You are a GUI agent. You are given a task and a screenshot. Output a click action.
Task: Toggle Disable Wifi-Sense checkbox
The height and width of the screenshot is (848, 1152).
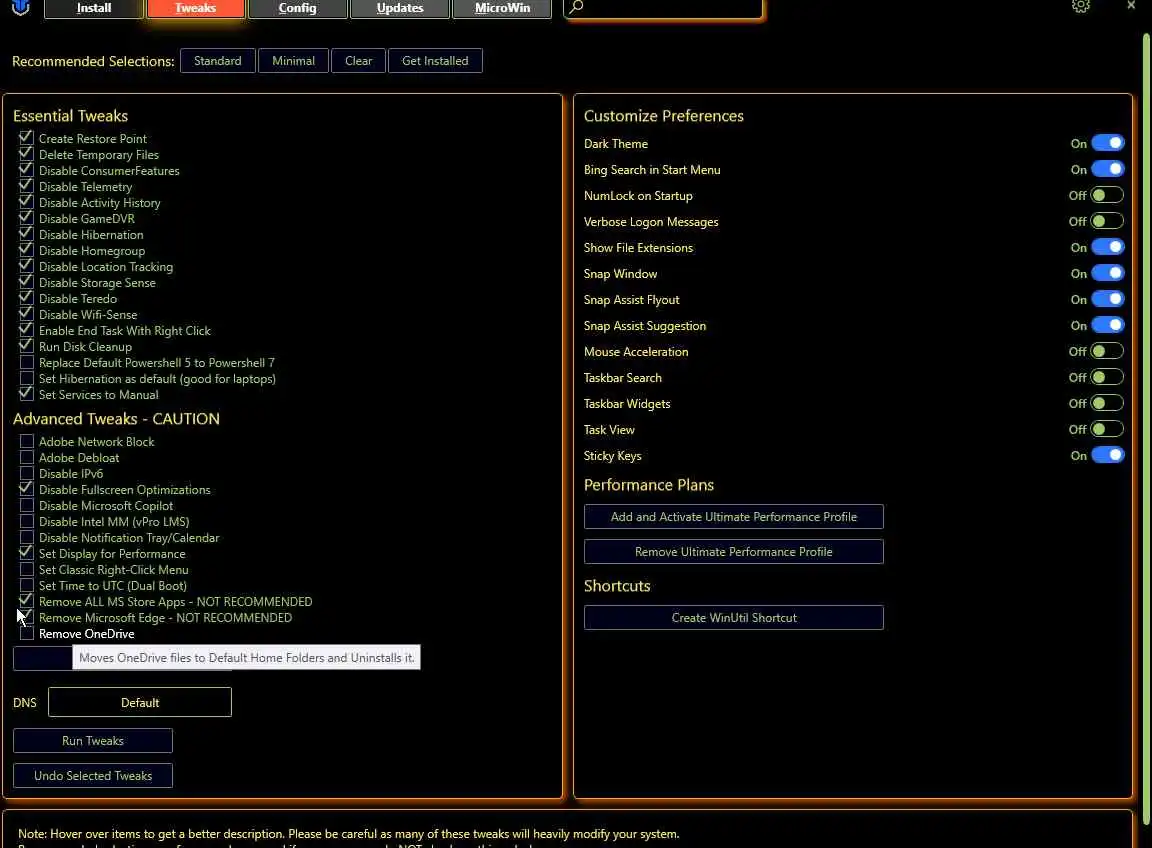26,315
